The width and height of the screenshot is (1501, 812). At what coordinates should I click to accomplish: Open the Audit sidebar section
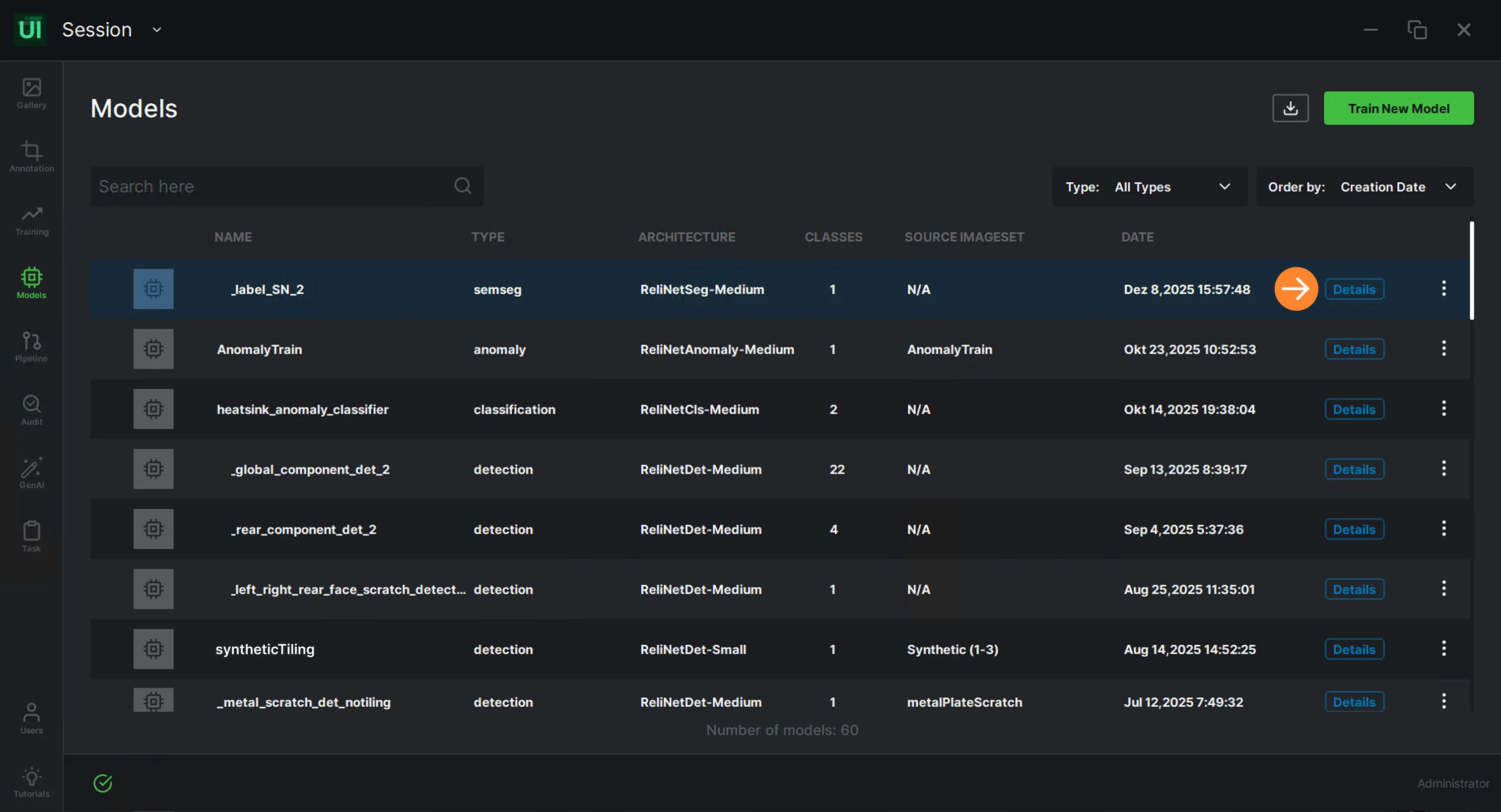coord(31,410)
